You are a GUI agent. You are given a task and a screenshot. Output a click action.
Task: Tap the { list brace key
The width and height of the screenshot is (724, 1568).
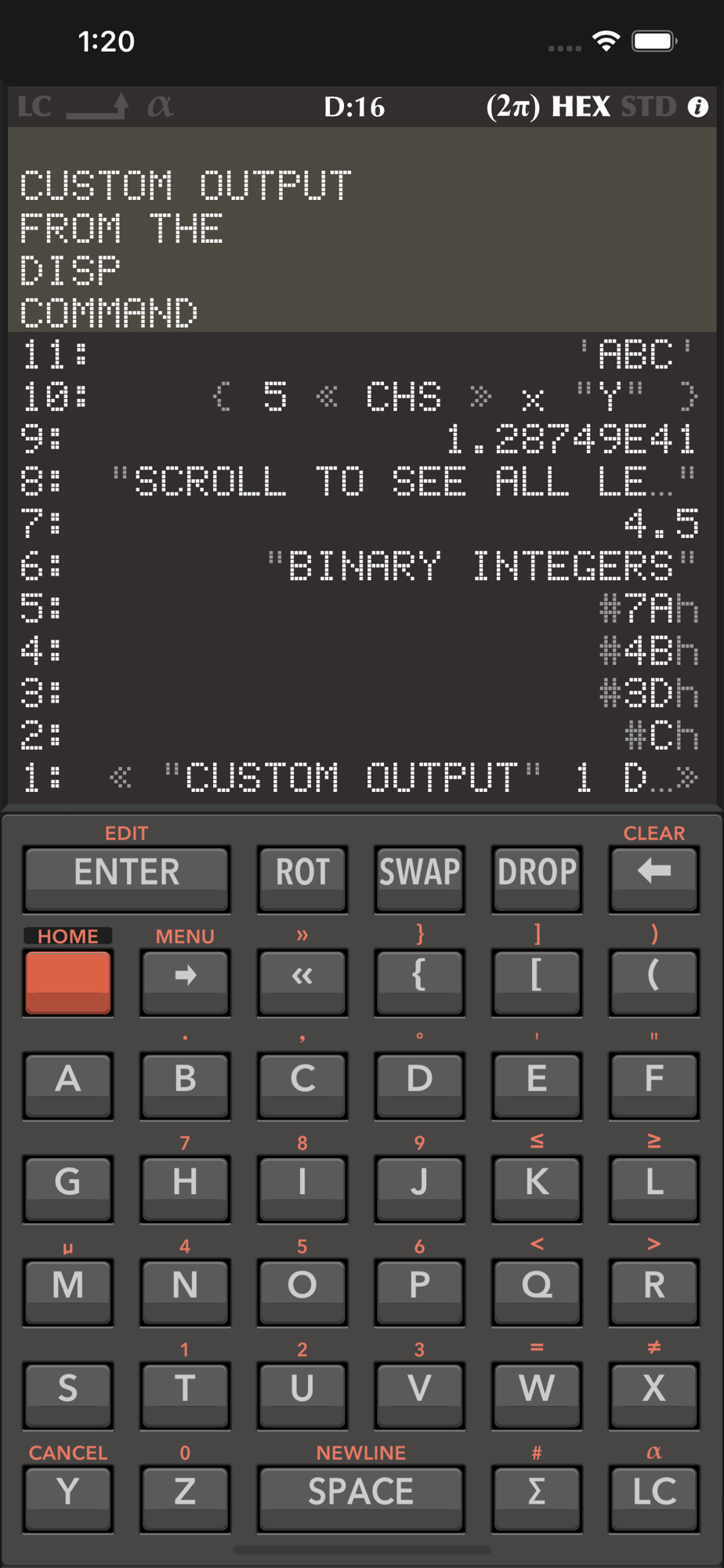click(419, 982)
